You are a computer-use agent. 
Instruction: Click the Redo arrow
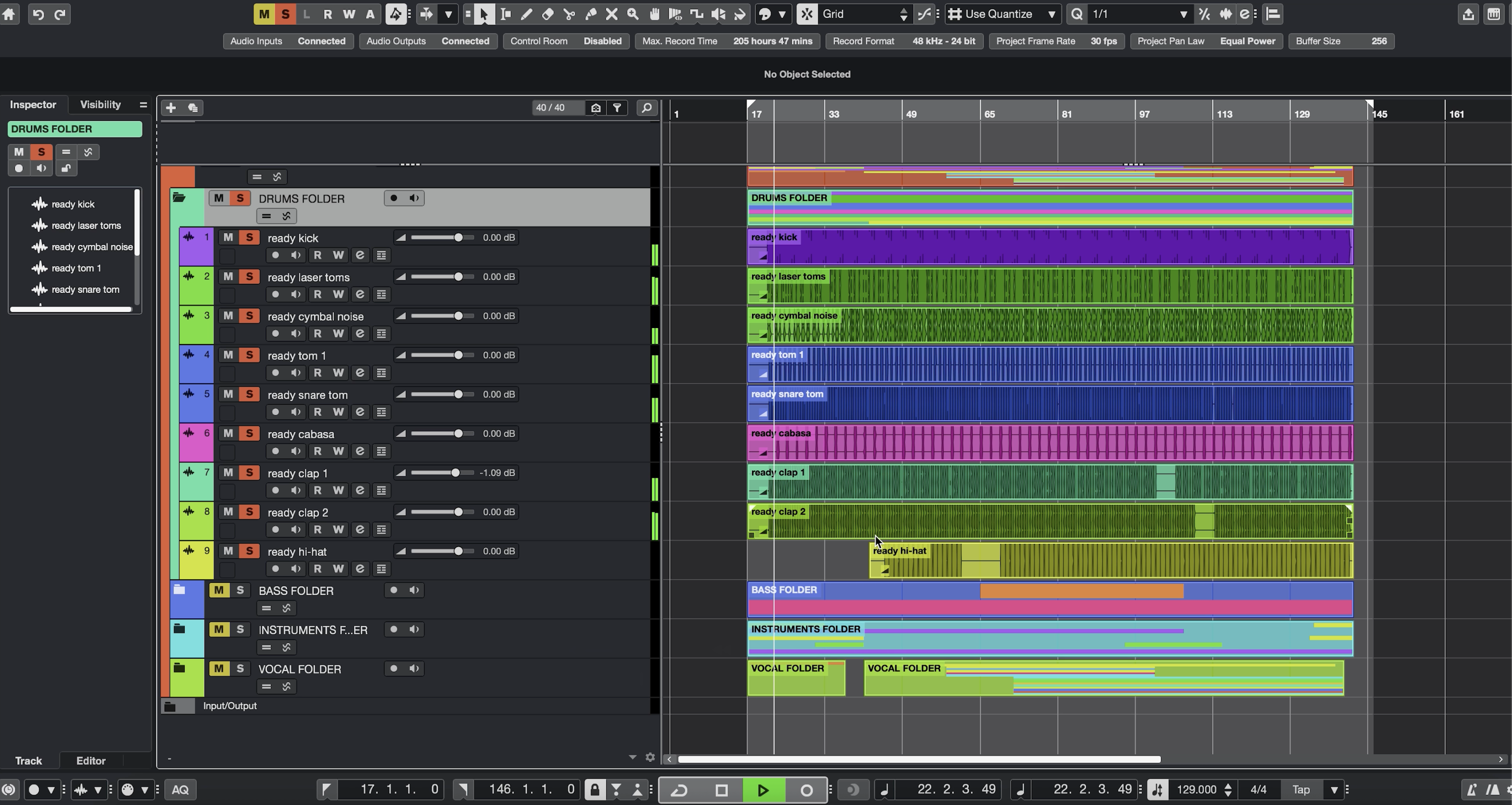coord(60,14)
